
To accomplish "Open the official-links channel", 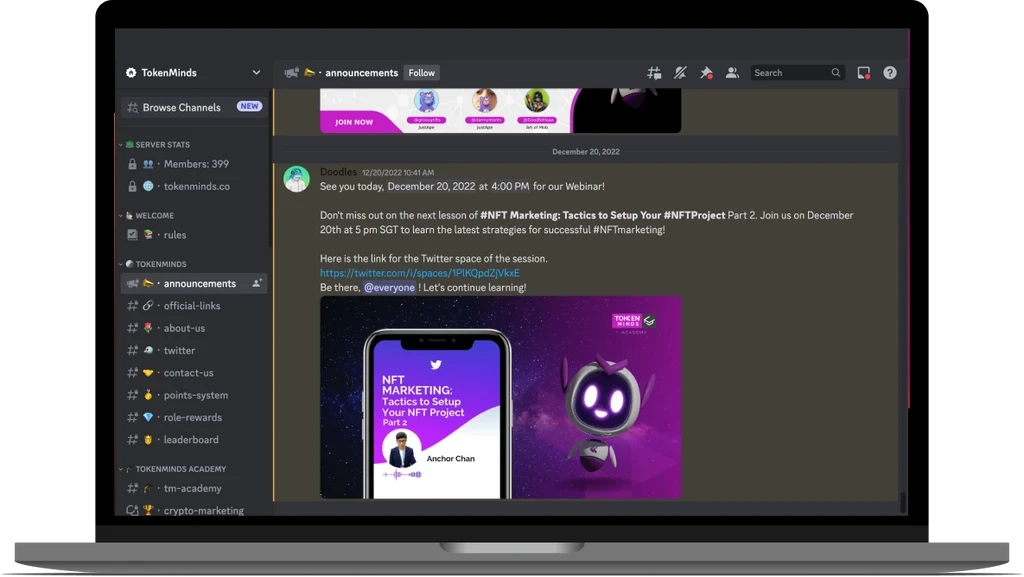I will click(194, 306).
